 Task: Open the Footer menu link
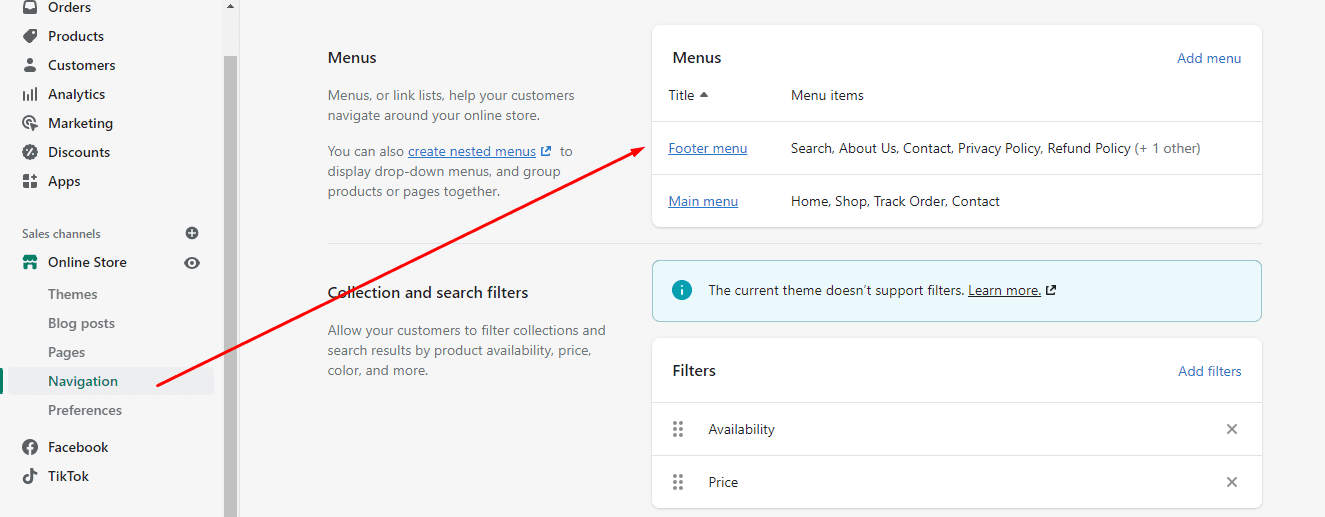point(708,148)
